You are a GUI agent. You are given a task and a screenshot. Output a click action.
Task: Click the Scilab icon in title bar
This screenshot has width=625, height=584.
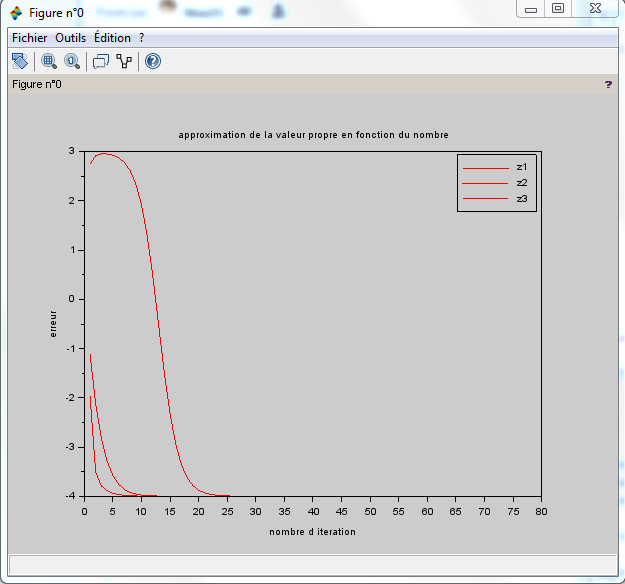point(15,12)
